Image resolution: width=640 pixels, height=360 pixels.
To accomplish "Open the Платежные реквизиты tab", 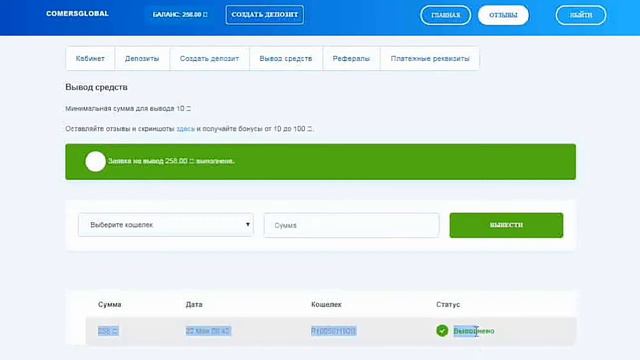I will (430, 59).
